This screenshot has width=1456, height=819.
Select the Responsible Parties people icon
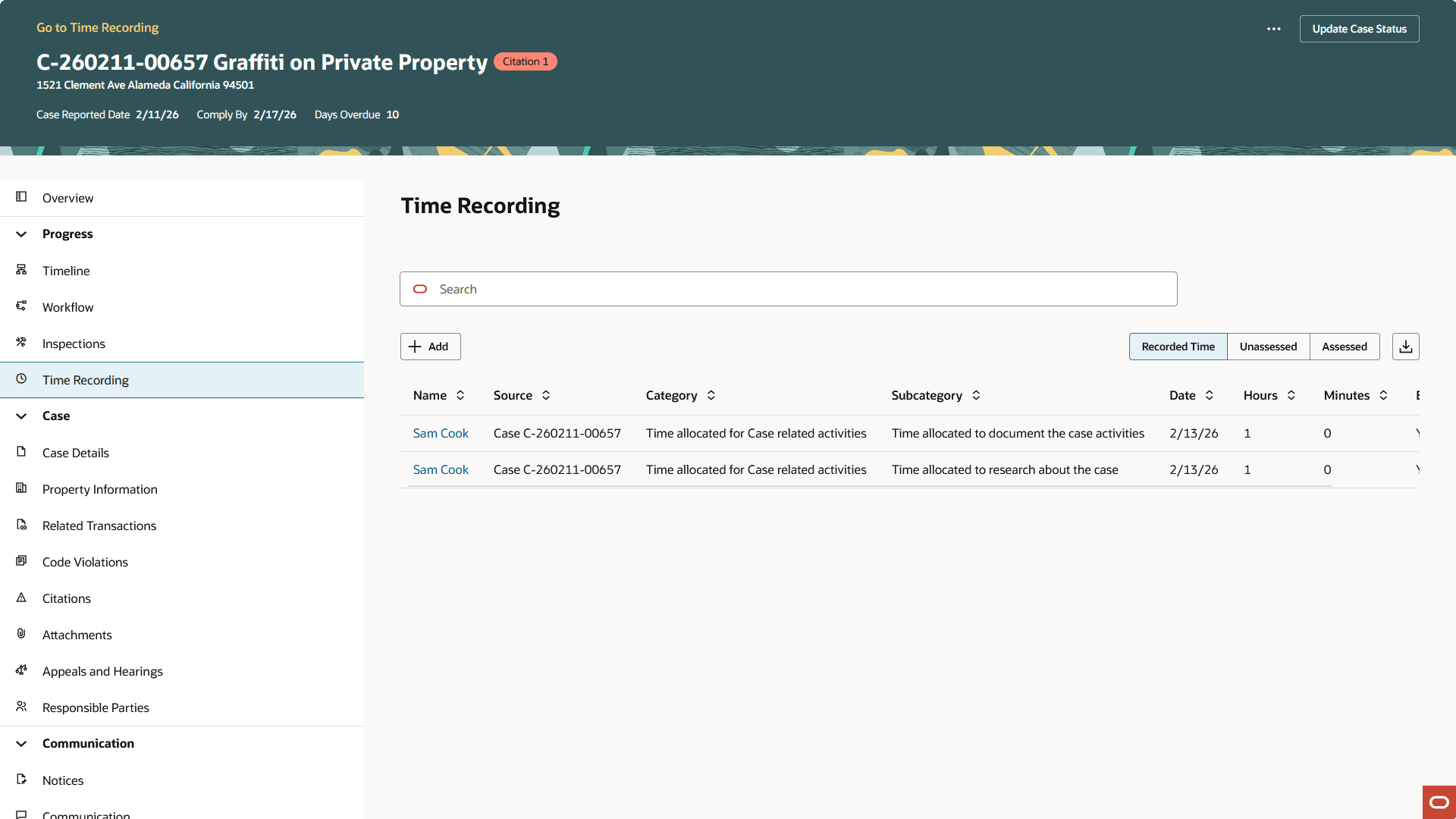click(x=20, y=707)
